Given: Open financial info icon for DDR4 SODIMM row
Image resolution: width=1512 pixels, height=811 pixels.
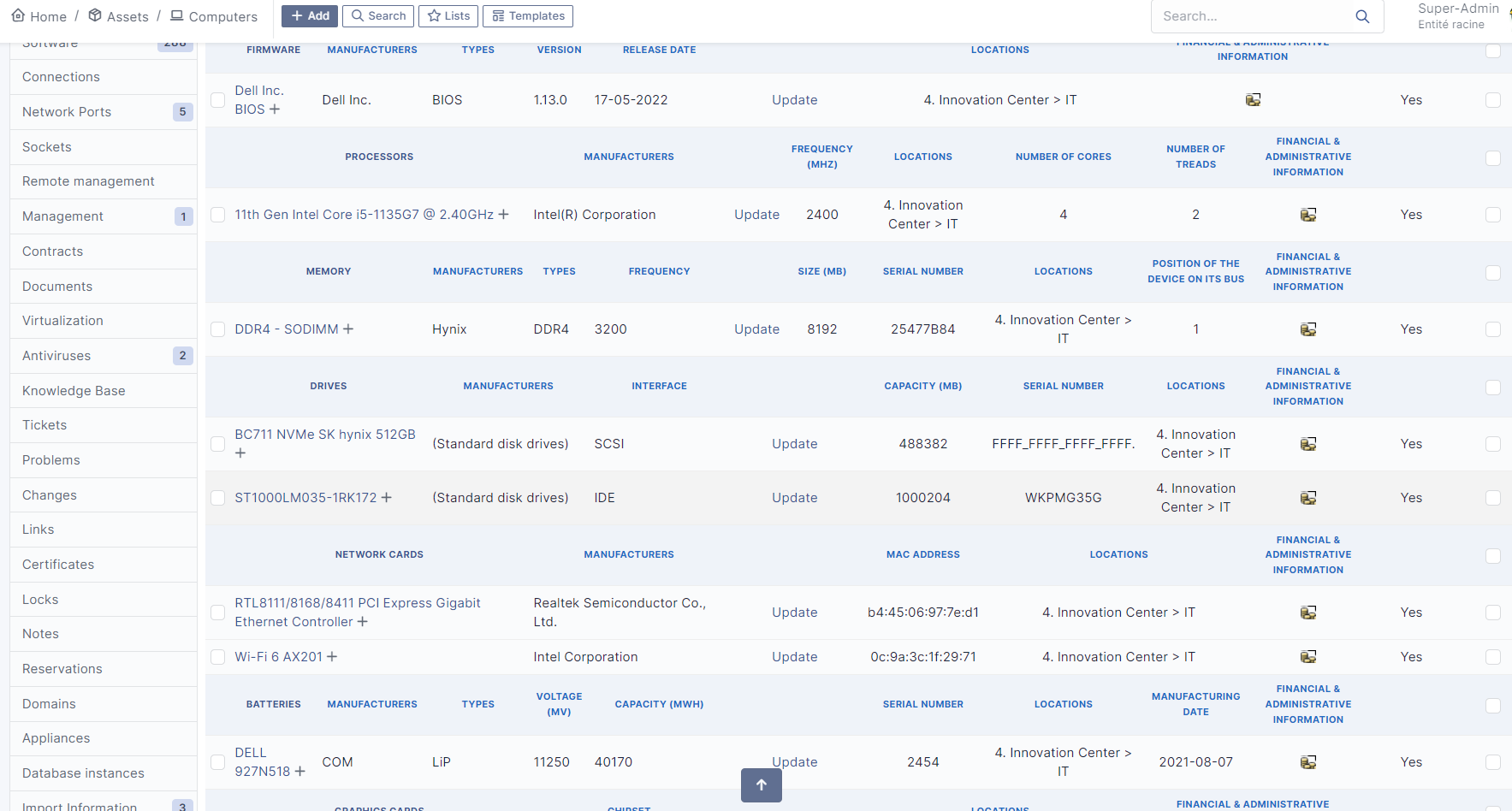Looking at the screenshot, I should coord(1308,329).
